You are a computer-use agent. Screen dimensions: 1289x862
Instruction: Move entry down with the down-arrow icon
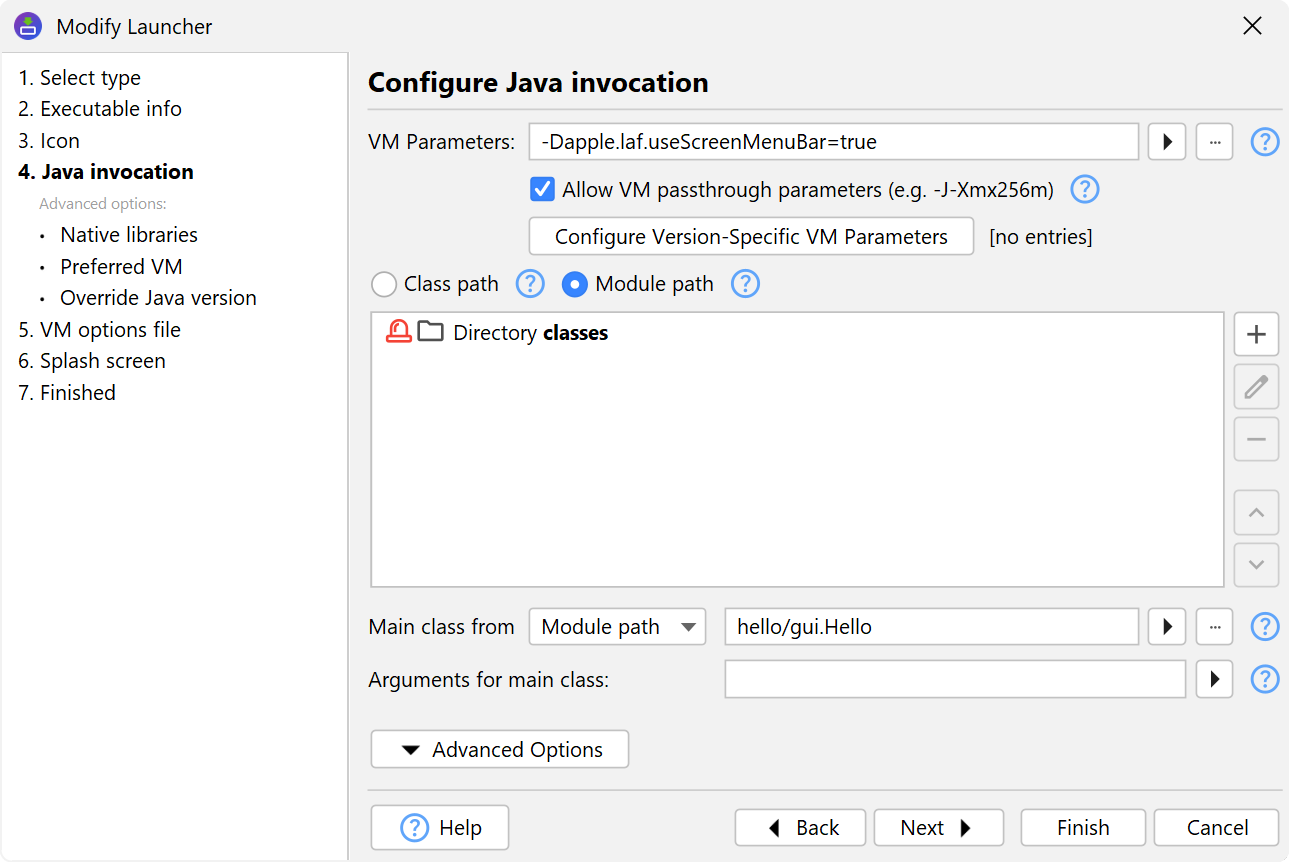coord(1256,566)
